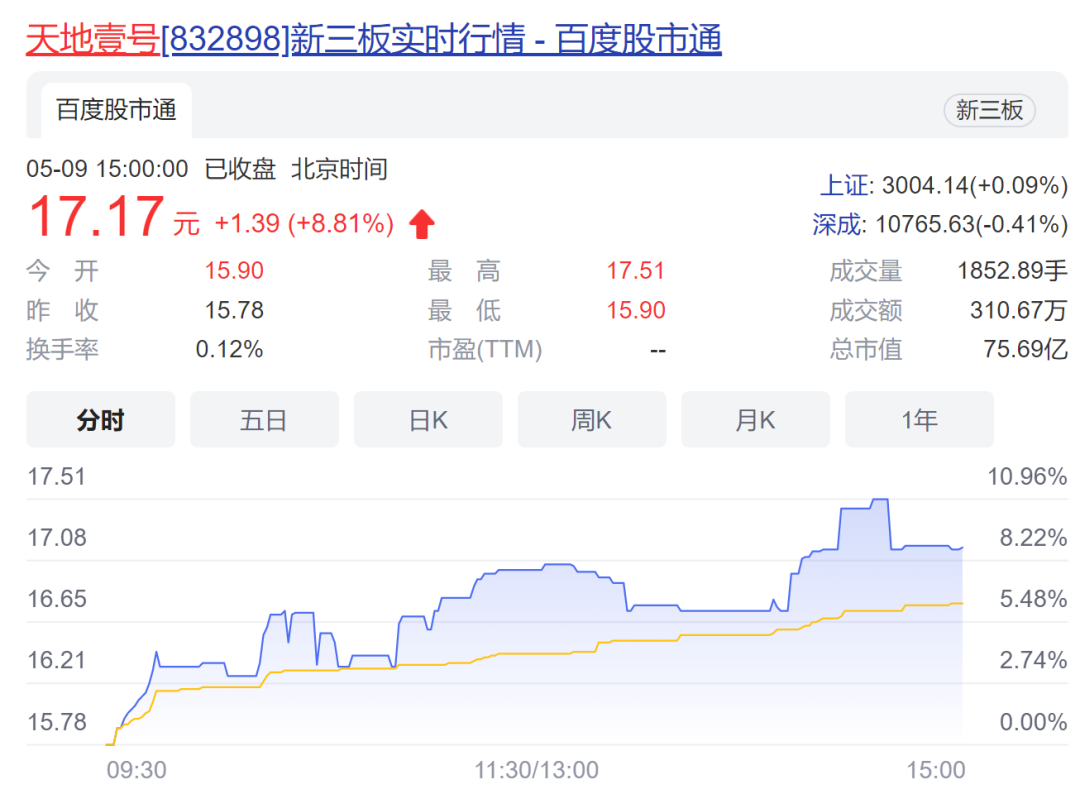Click the 09:30 time axis label
1080x794 pixels.
pyautogui.click(x=136, y=770)
